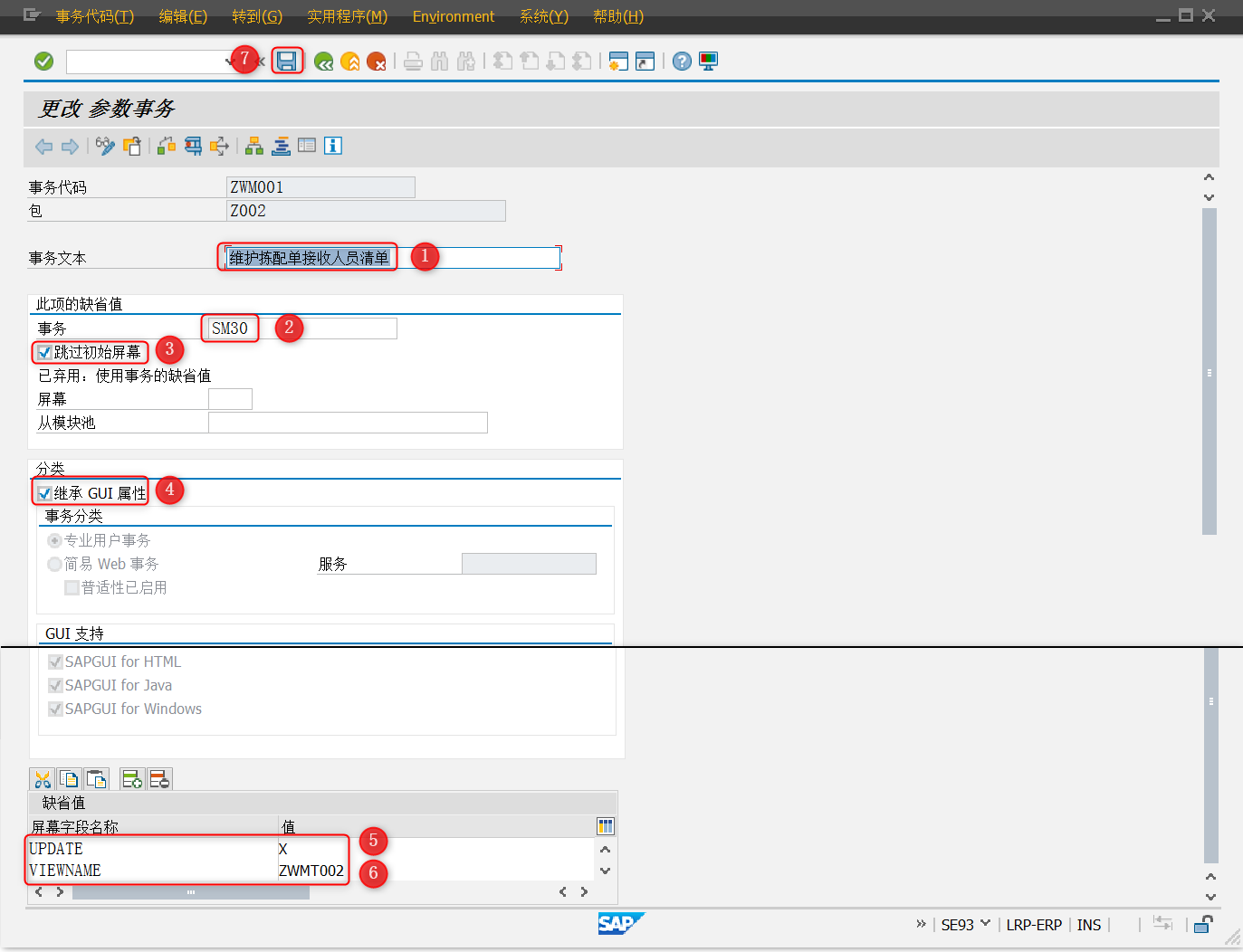Open the 实用程序(M) menu
The width and height of the screenshot is (1243, 952).
coord(348,15)
